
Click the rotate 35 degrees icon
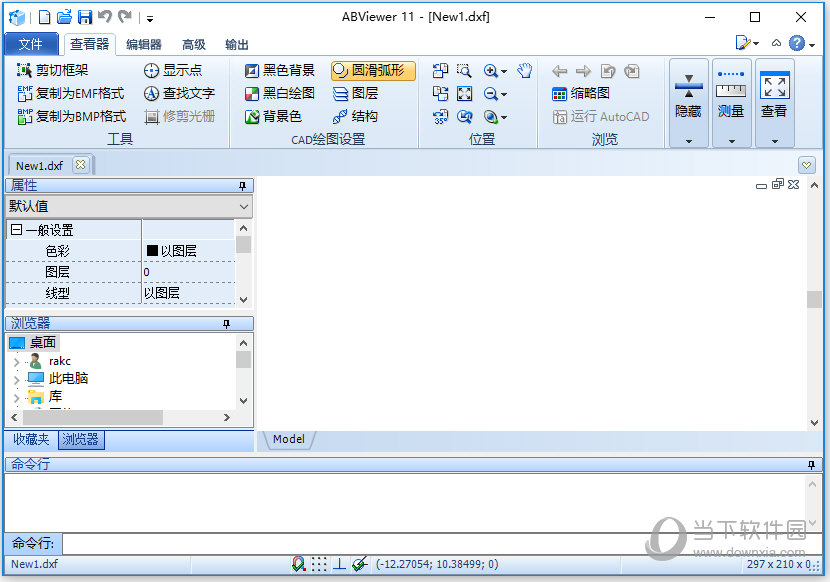(x=440, y=117)
